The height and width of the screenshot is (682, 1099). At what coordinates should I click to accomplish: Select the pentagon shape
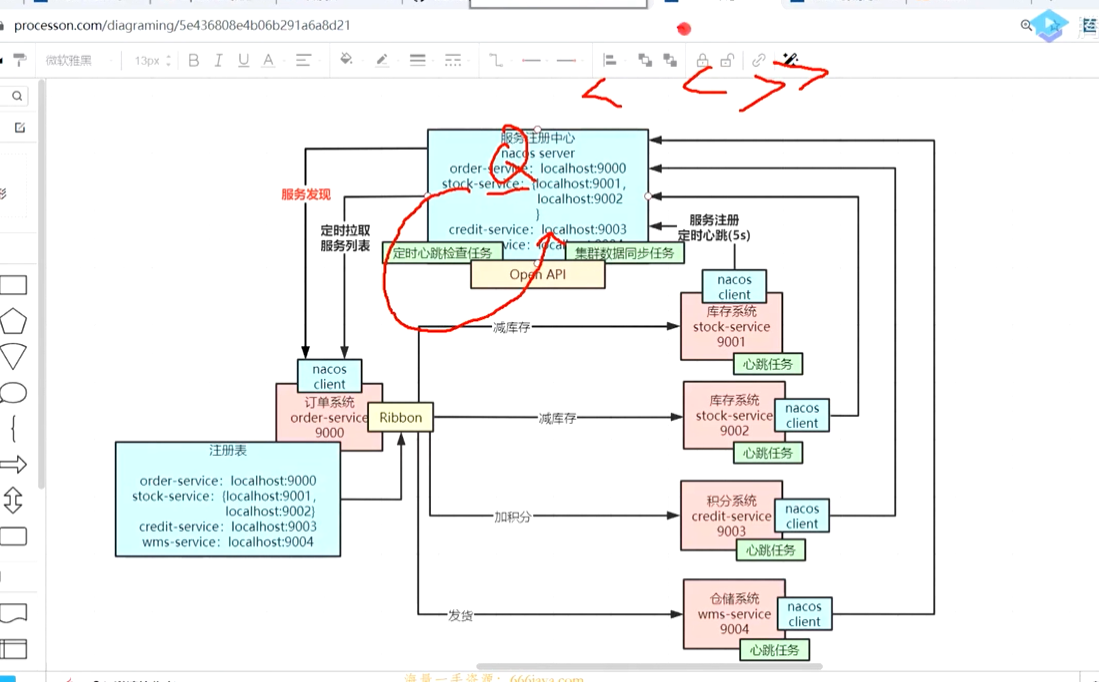click(13, 322)
